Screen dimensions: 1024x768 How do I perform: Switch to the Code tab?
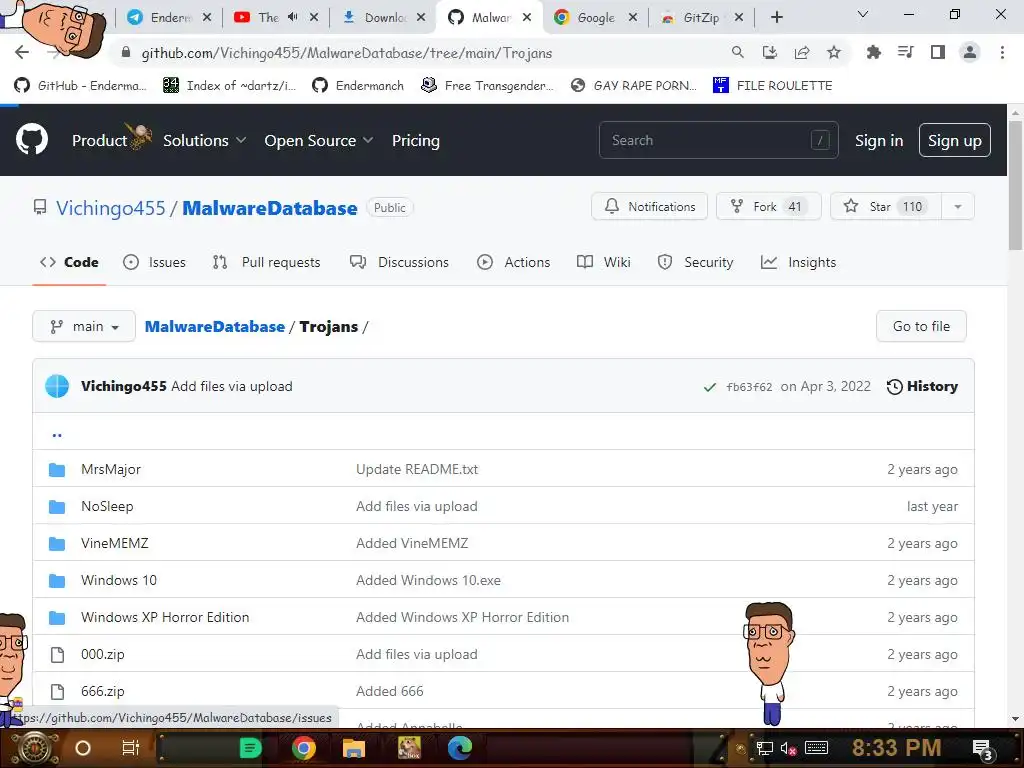[x=69, y=262]
